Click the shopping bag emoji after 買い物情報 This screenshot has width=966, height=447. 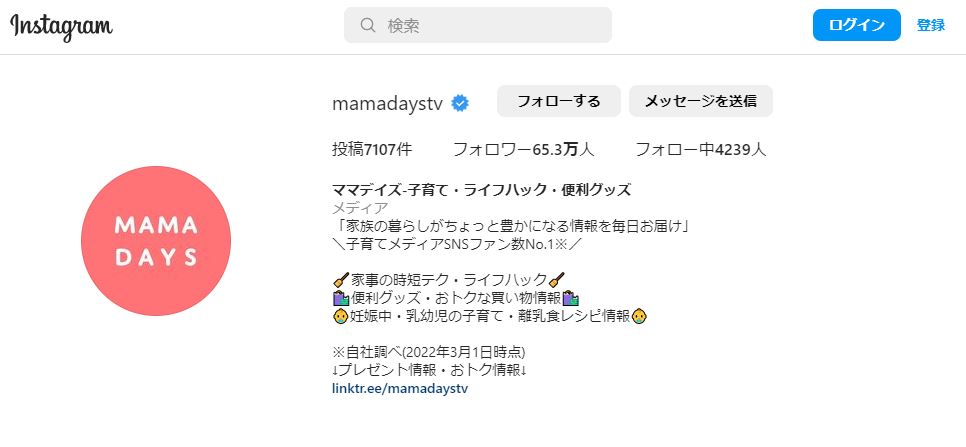tap(570, 299)
